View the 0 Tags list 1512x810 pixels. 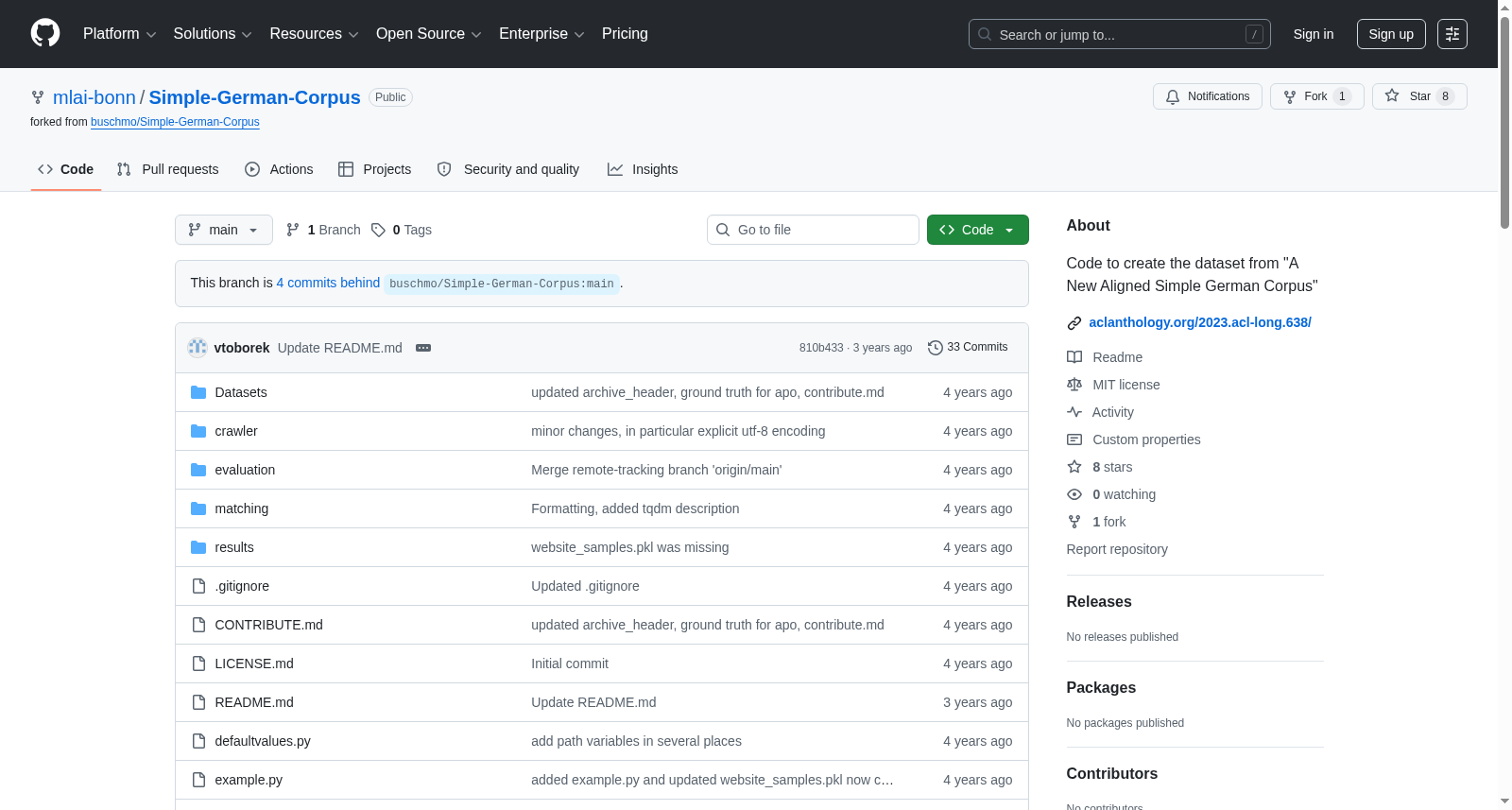point(402,230)
